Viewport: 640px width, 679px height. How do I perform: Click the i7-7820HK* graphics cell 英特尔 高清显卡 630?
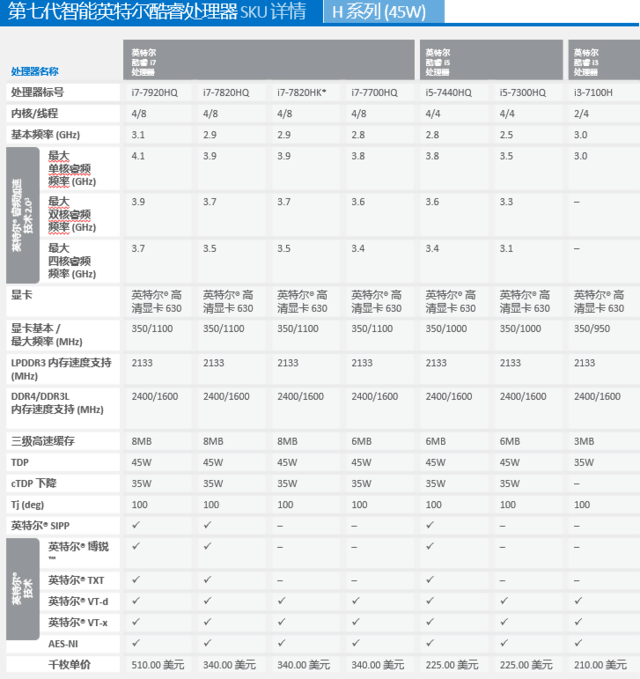(302, 302)
